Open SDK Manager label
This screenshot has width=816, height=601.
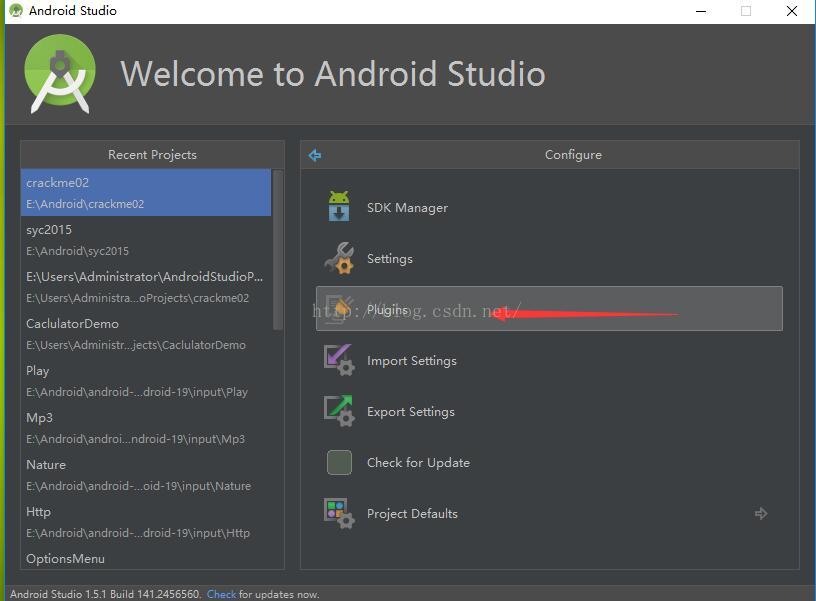click(x=407, y=208)
